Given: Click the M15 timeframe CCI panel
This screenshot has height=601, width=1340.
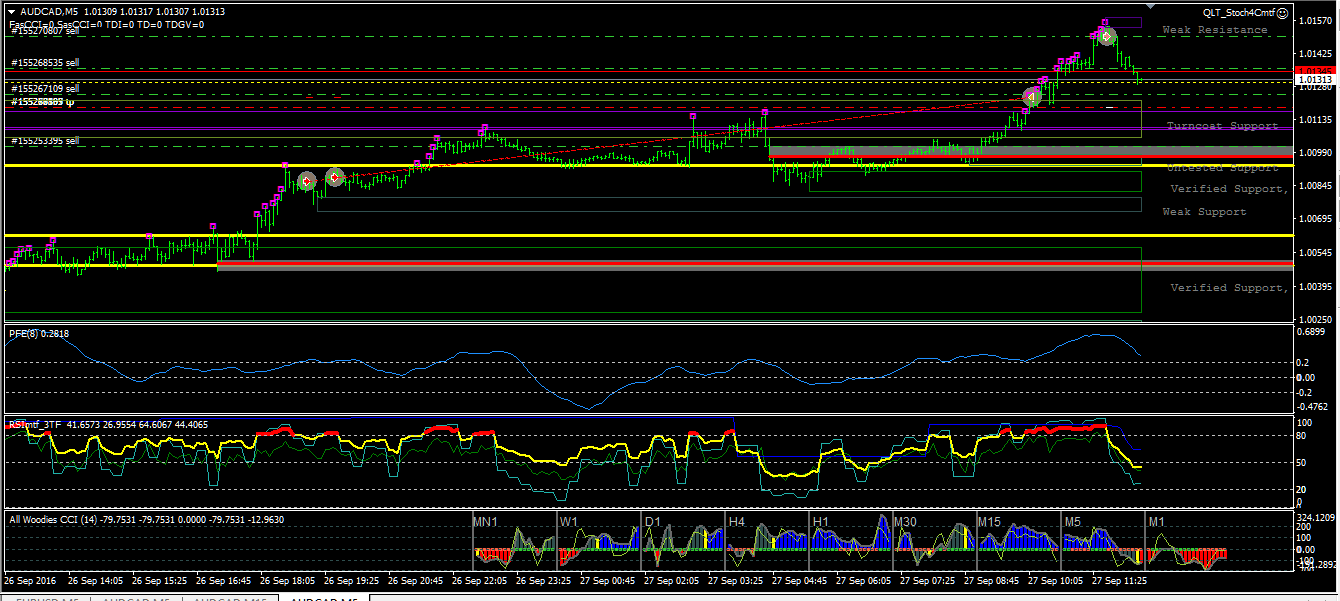Looking at the screenshot, I should point(1018,540).
